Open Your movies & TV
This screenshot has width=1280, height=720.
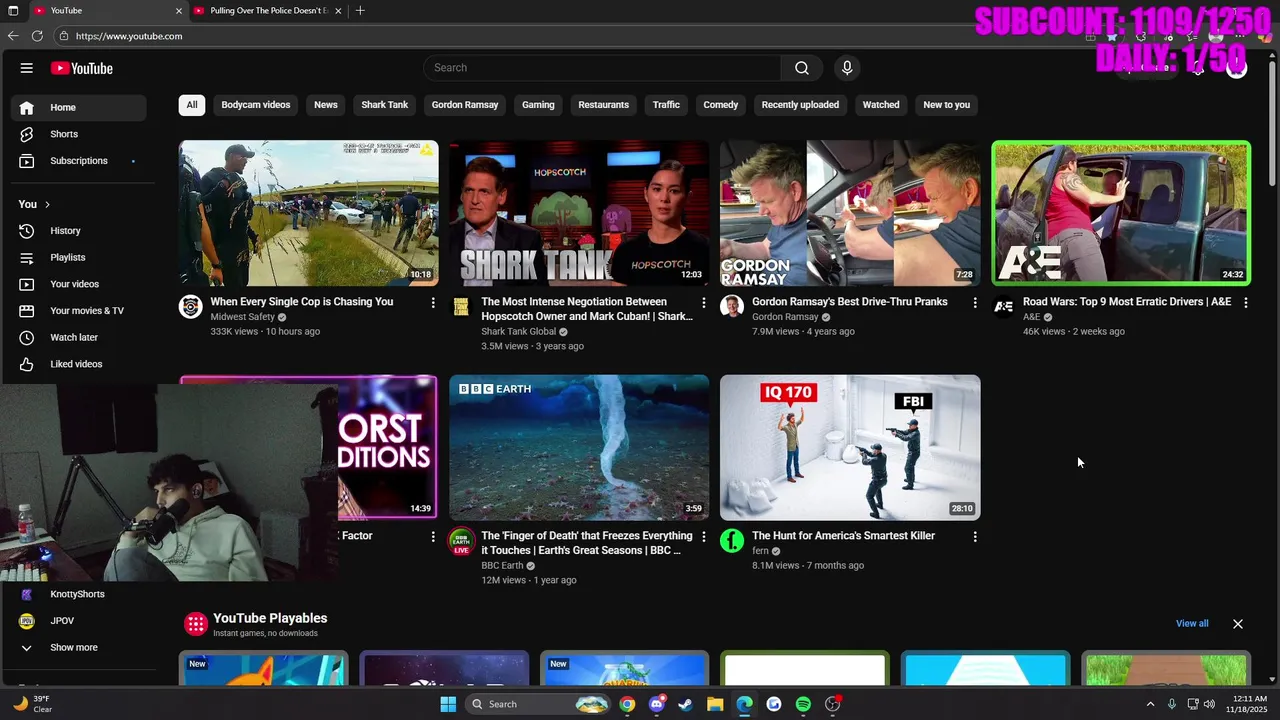(x=79, y=311)
